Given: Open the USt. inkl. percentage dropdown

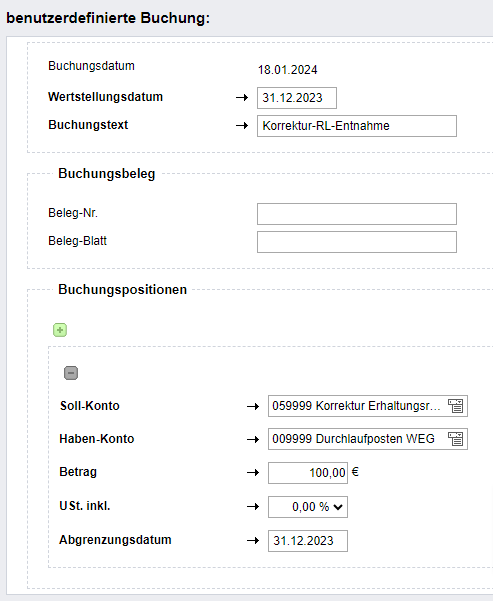Looking at the screenshot, I should [x=308, y=507].
